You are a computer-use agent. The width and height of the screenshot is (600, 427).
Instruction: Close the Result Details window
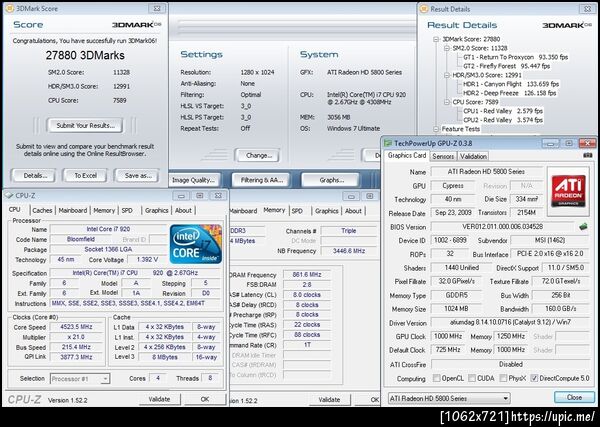[587, 8]
